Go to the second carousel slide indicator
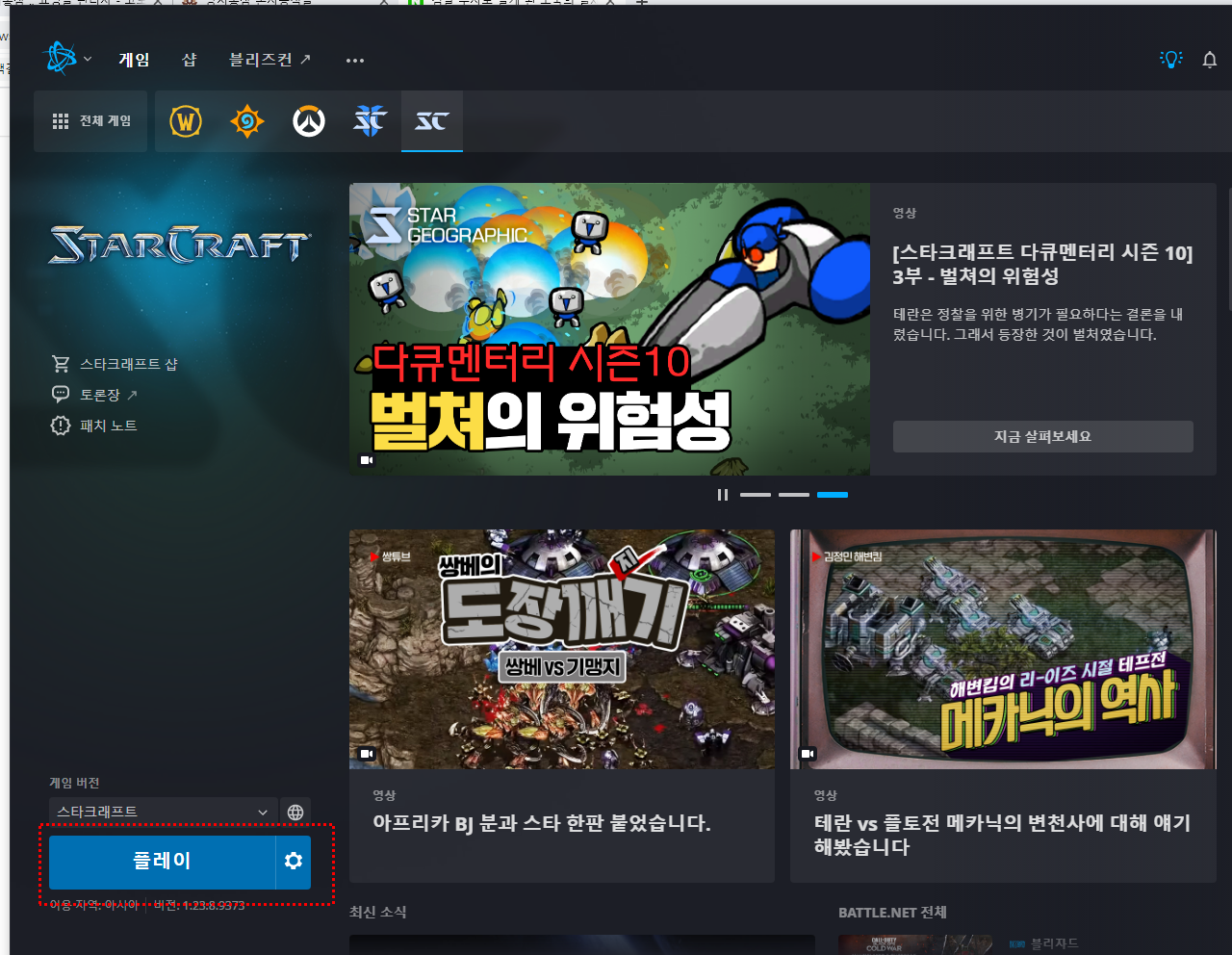Image resolution: width=1232 pixels, height=955 pixels. coord(794,495)
